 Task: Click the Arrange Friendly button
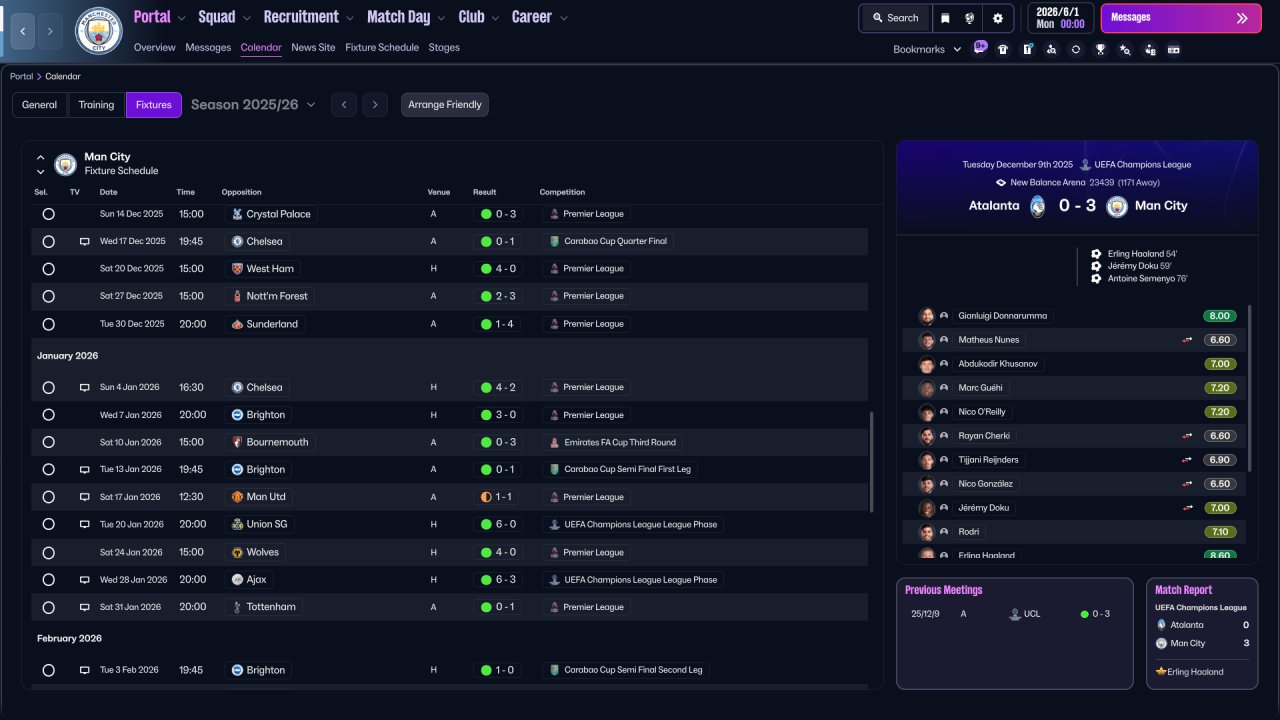tap(445, 105)
